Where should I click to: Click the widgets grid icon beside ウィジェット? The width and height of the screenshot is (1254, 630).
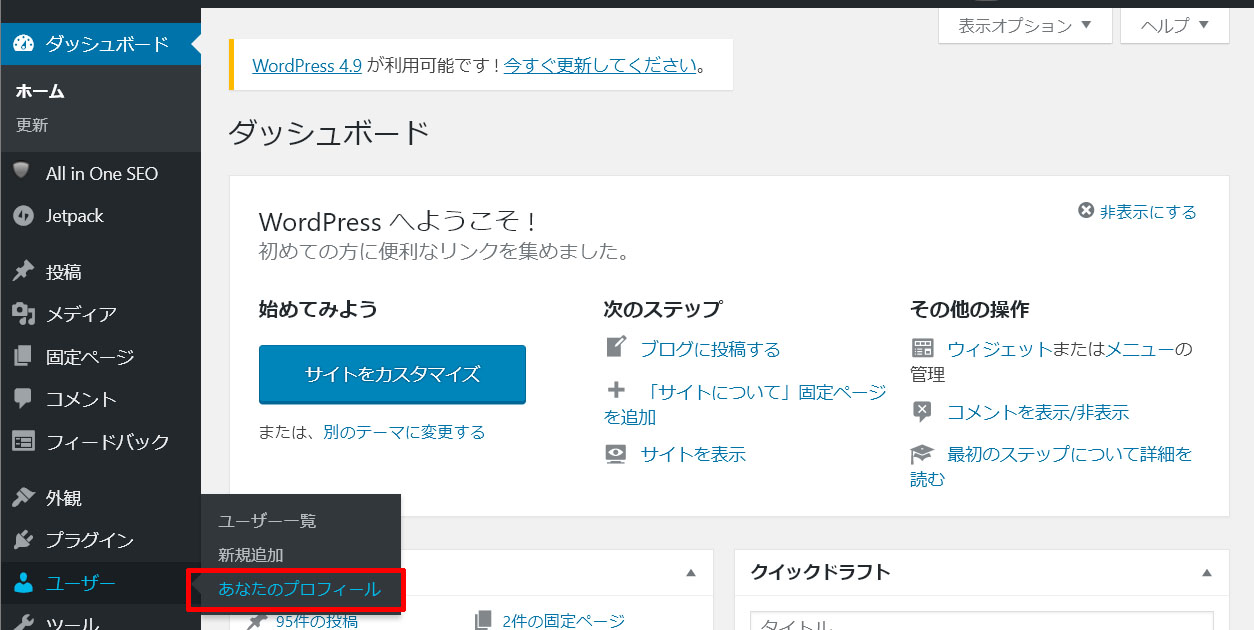coord(922,348)
